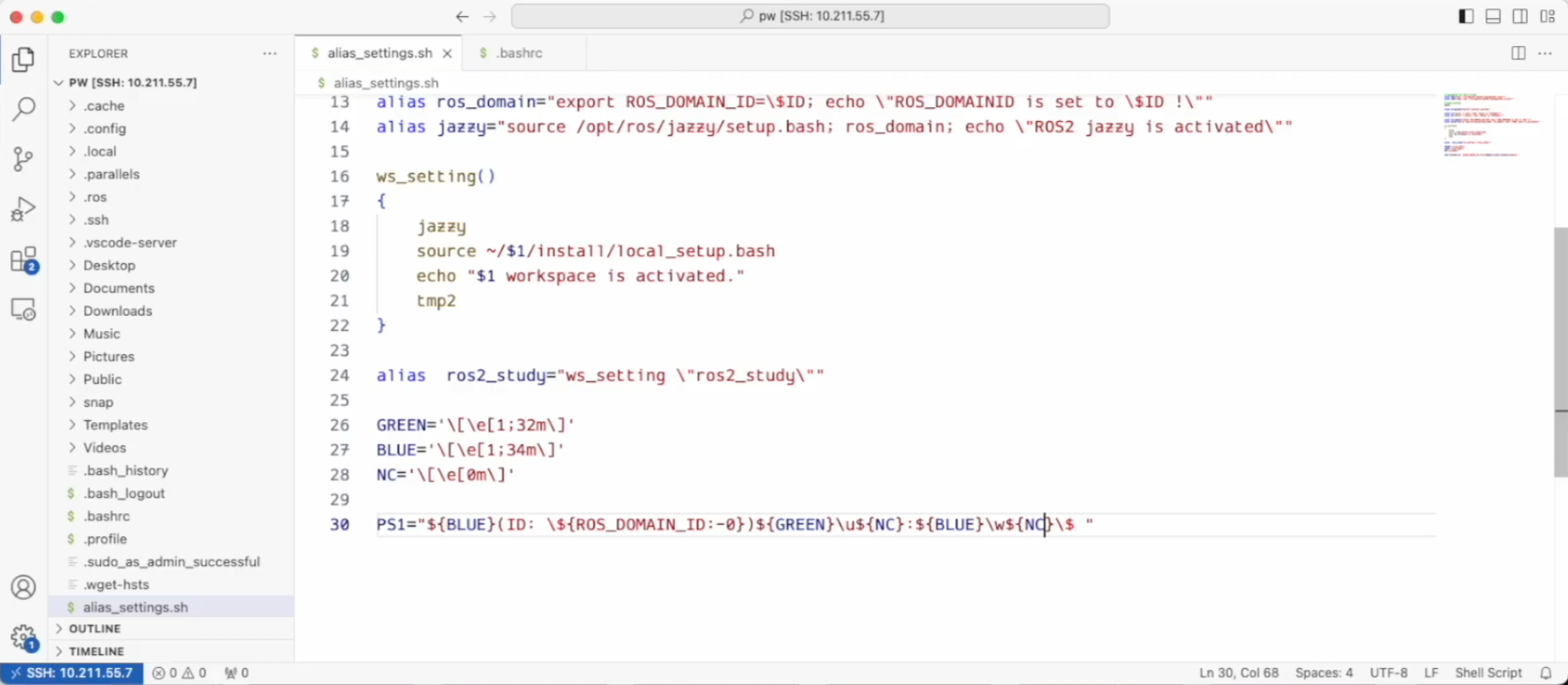
Task: Expand the .ssh folder
Action: point(171,220)
